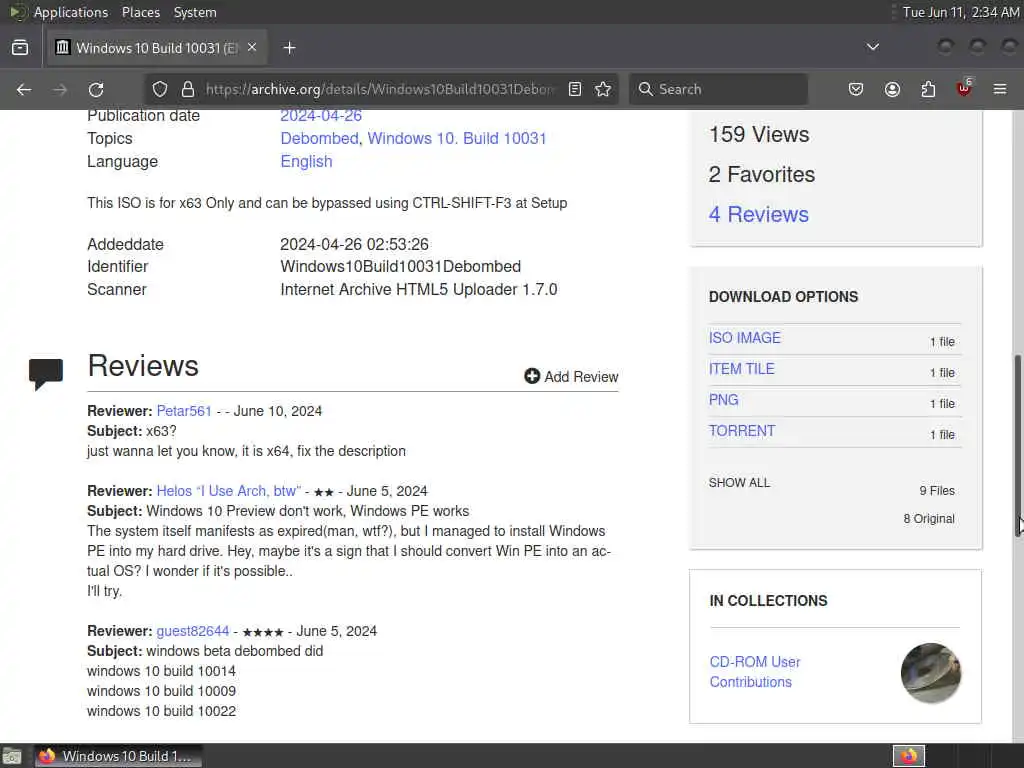Screen dimensions: 1024x768
Task: Click the Scanner value Internet Archive HTML5 Uploader
Action: [x=419, y=290]
